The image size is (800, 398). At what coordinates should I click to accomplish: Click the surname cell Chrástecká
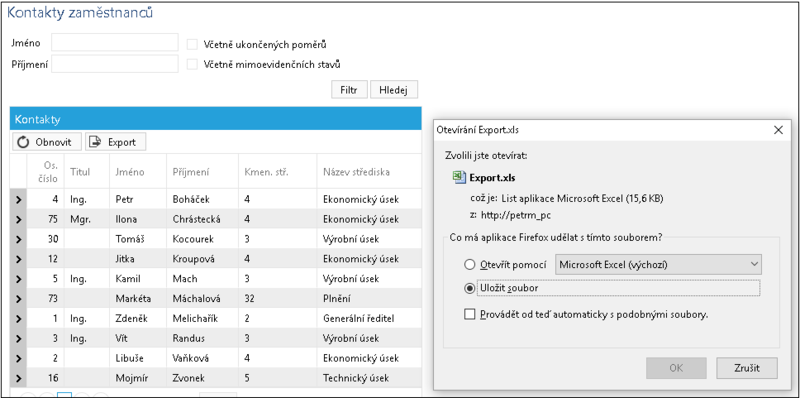pos(202,219)
